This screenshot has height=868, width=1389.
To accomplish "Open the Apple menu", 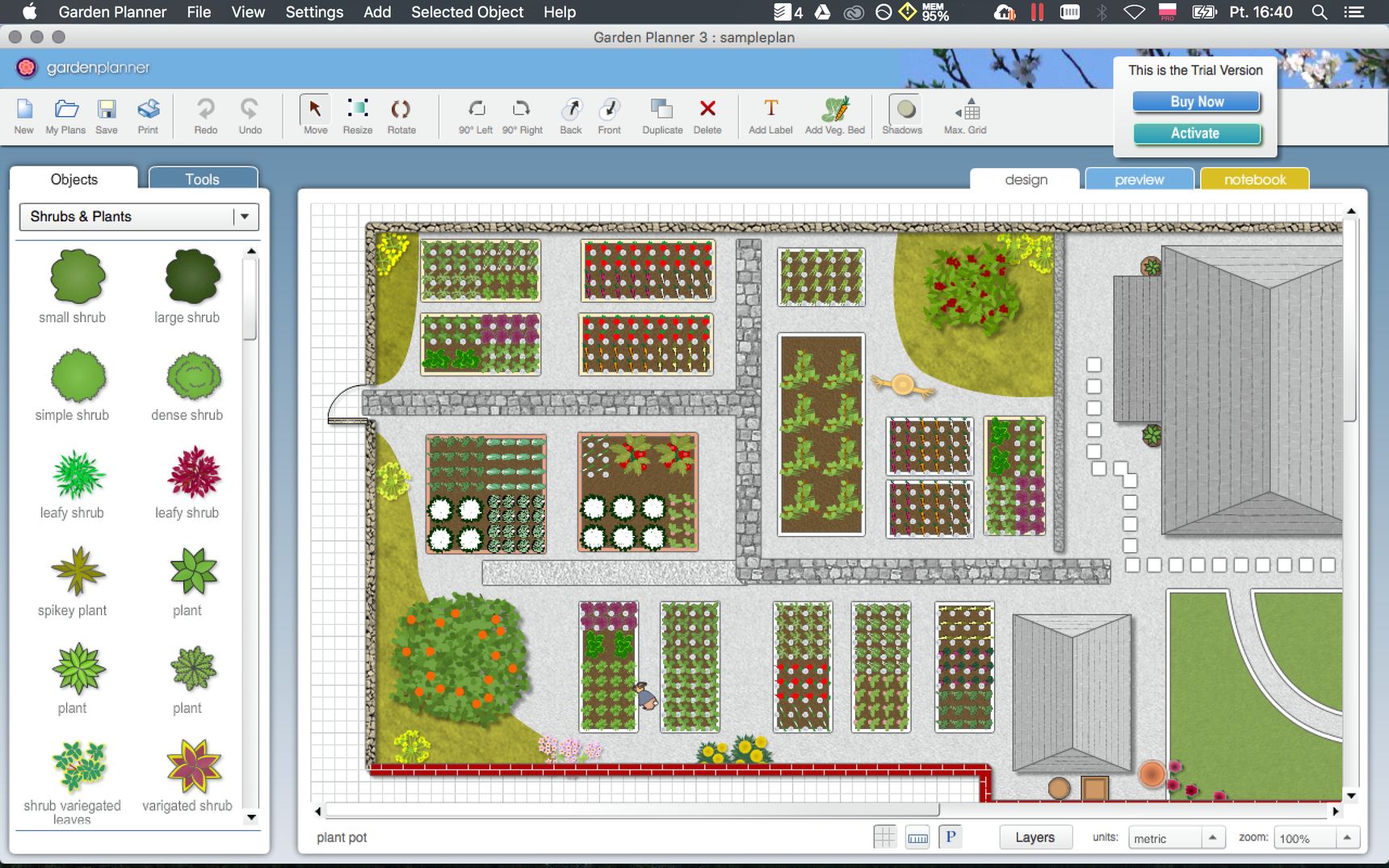I will pos(30,12).
